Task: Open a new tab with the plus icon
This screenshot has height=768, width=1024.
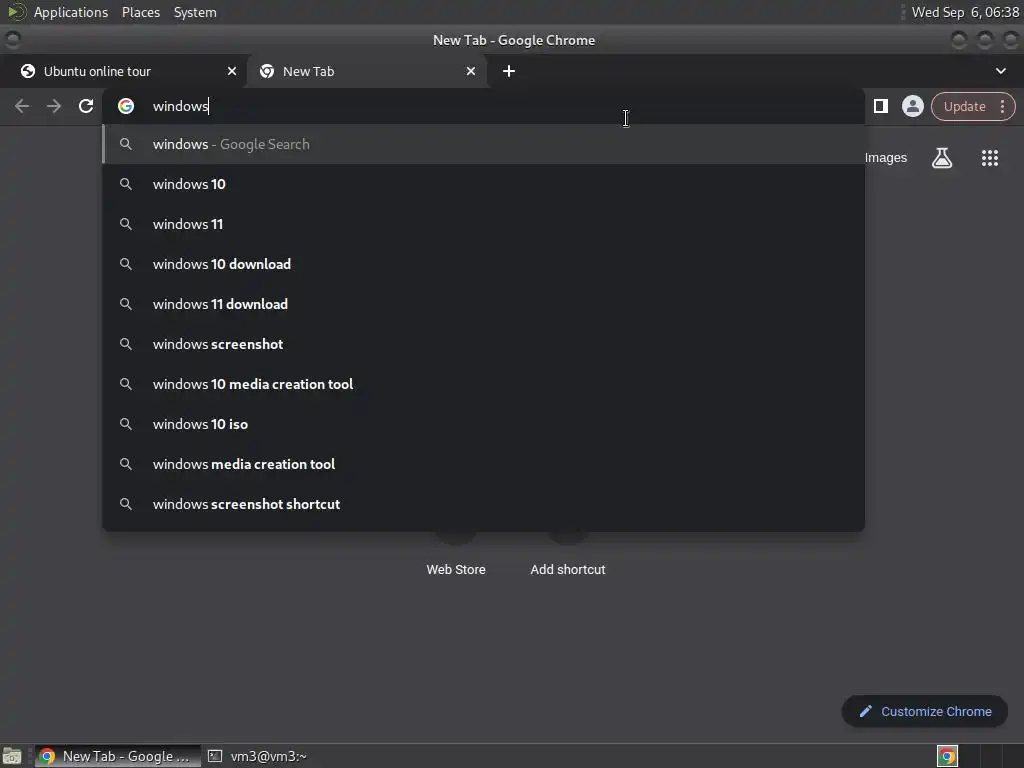Action: tap(509, 71)
